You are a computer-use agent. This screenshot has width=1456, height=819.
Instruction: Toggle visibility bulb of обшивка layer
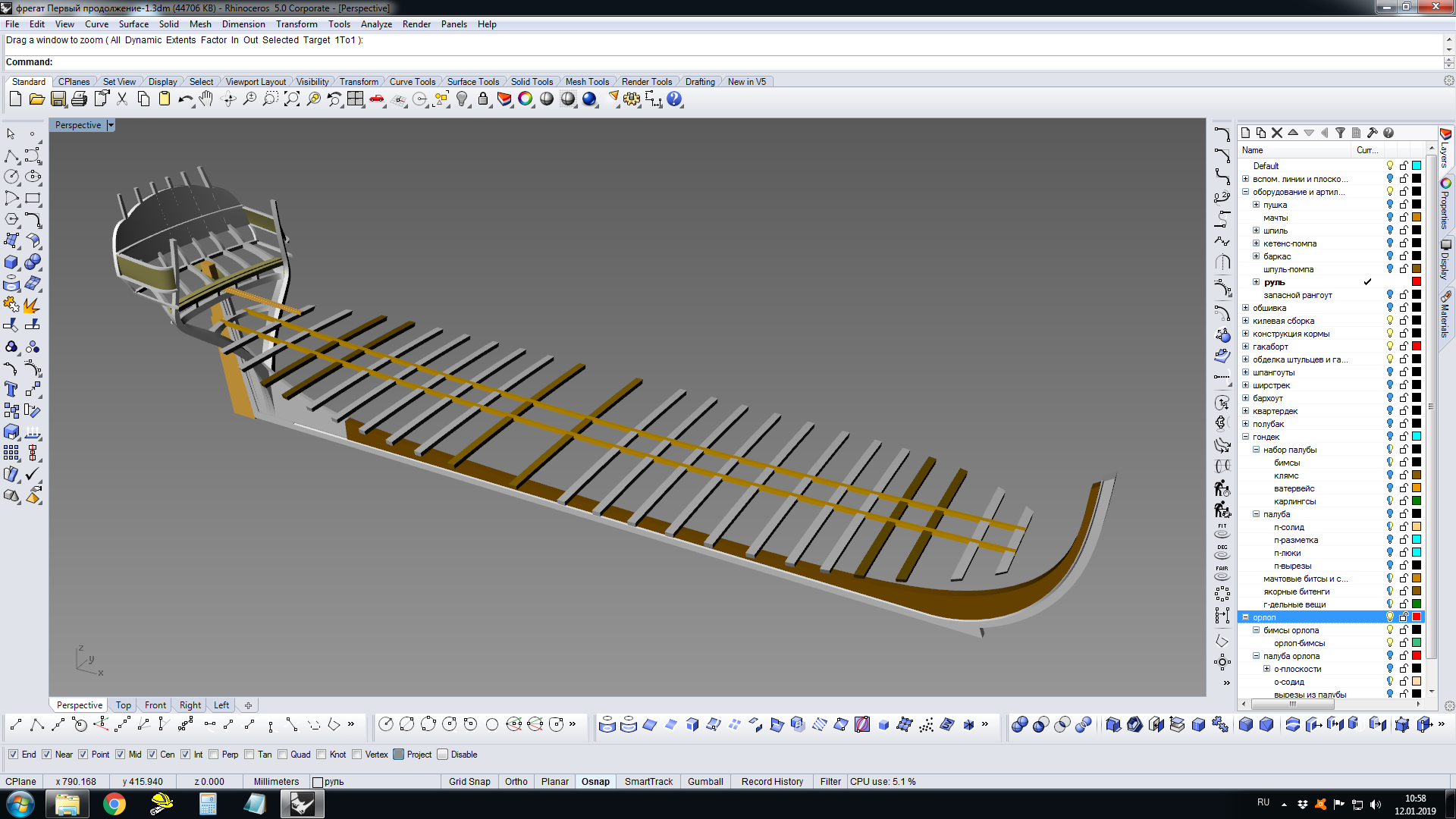point(1390,308)
